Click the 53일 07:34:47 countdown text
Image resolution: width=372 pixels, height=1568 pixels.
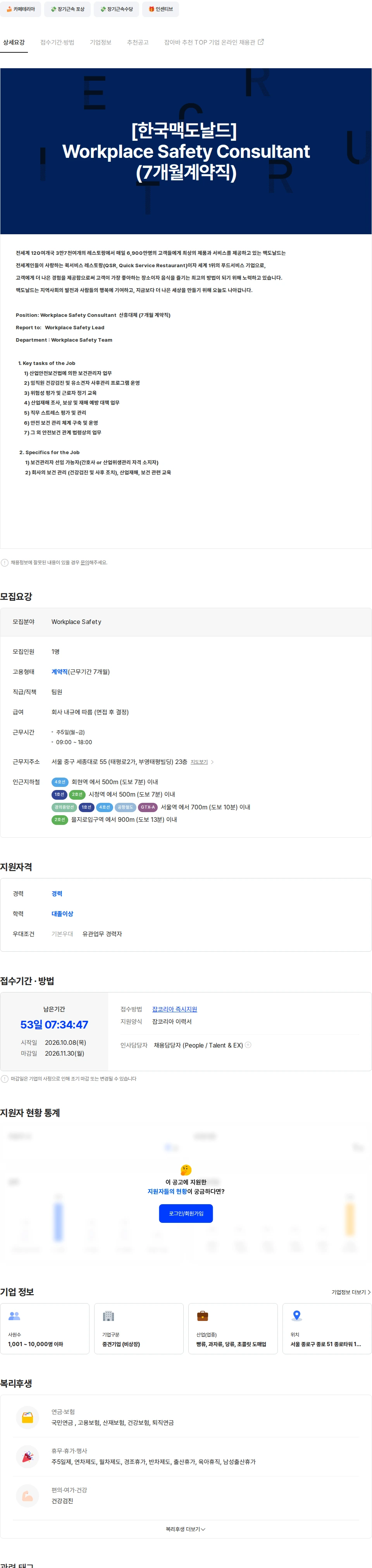click(x=54, y=1025)
